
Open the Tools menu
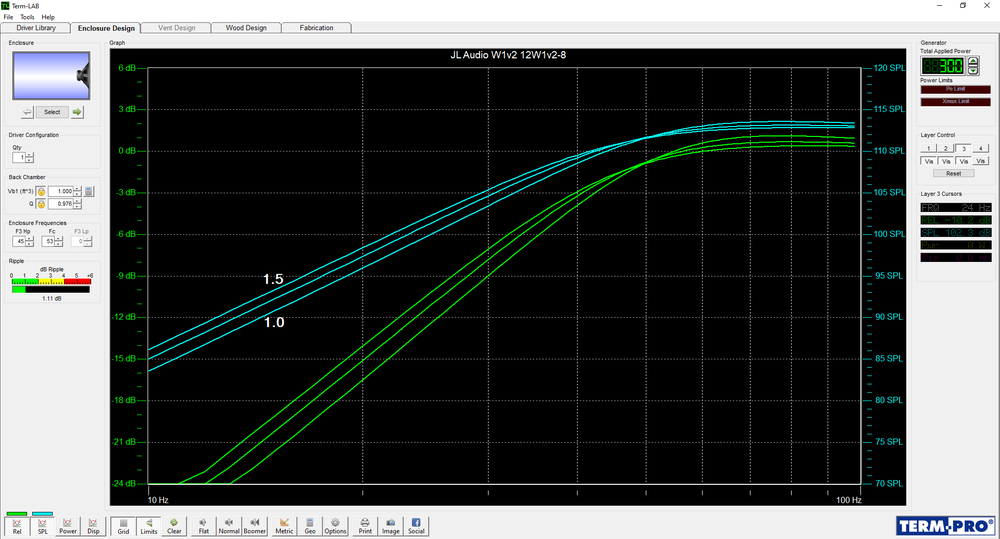(x=27, y=17)
